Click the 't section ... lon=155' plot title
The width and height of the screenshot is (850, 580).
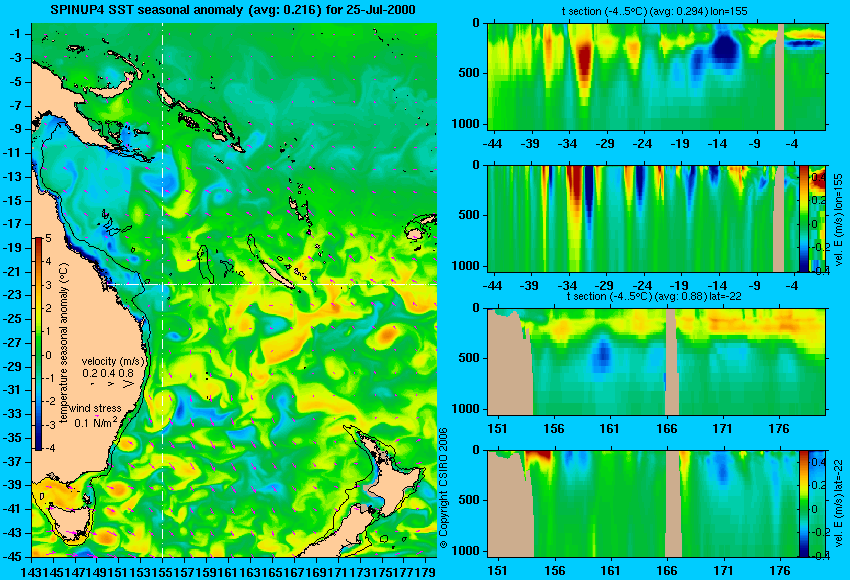coord(653,11)
